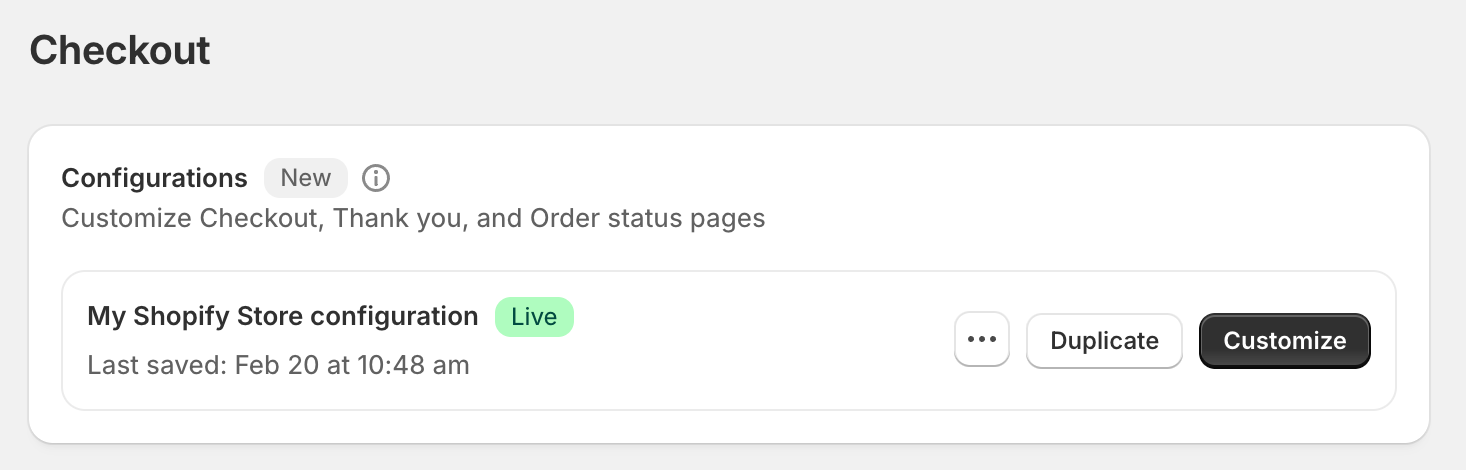Duplicate the My Shopify Store configuration
Screen dimensions: 1466x470
(x=1104, y=340)
